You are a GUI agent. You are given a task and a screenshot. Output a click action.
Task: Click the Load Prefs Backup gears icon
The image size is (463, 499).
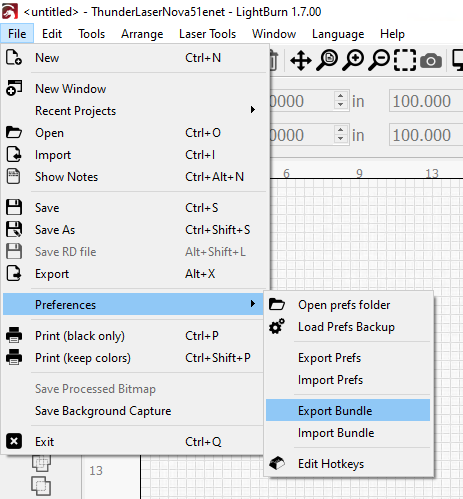point(277,326)
